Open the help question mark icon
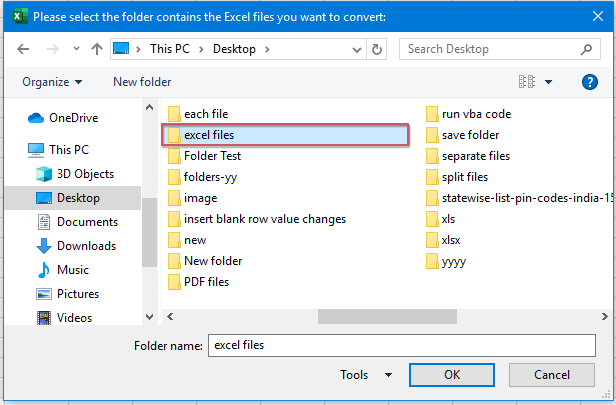Viewport: 616px width, 405px height. (590, 81)
